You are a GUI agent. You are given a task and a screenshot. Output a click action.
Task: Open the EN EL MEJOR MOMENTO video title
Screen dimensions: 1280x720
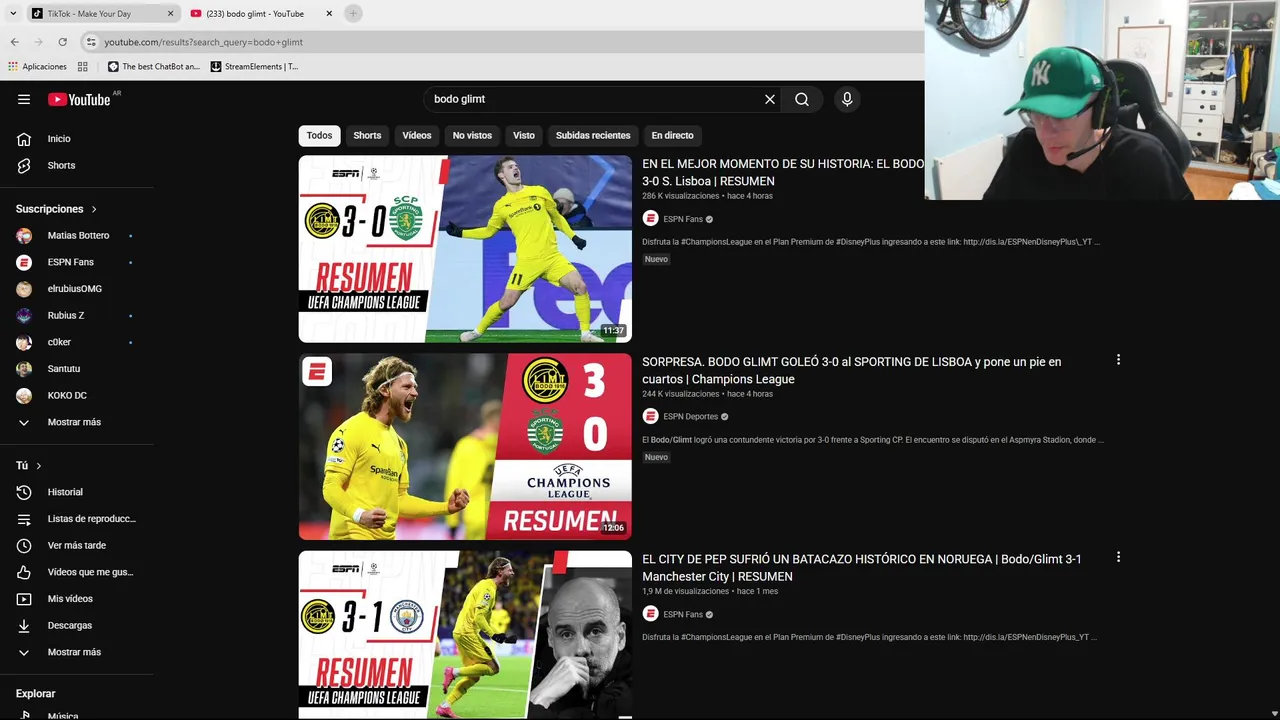tap(783, 172)
